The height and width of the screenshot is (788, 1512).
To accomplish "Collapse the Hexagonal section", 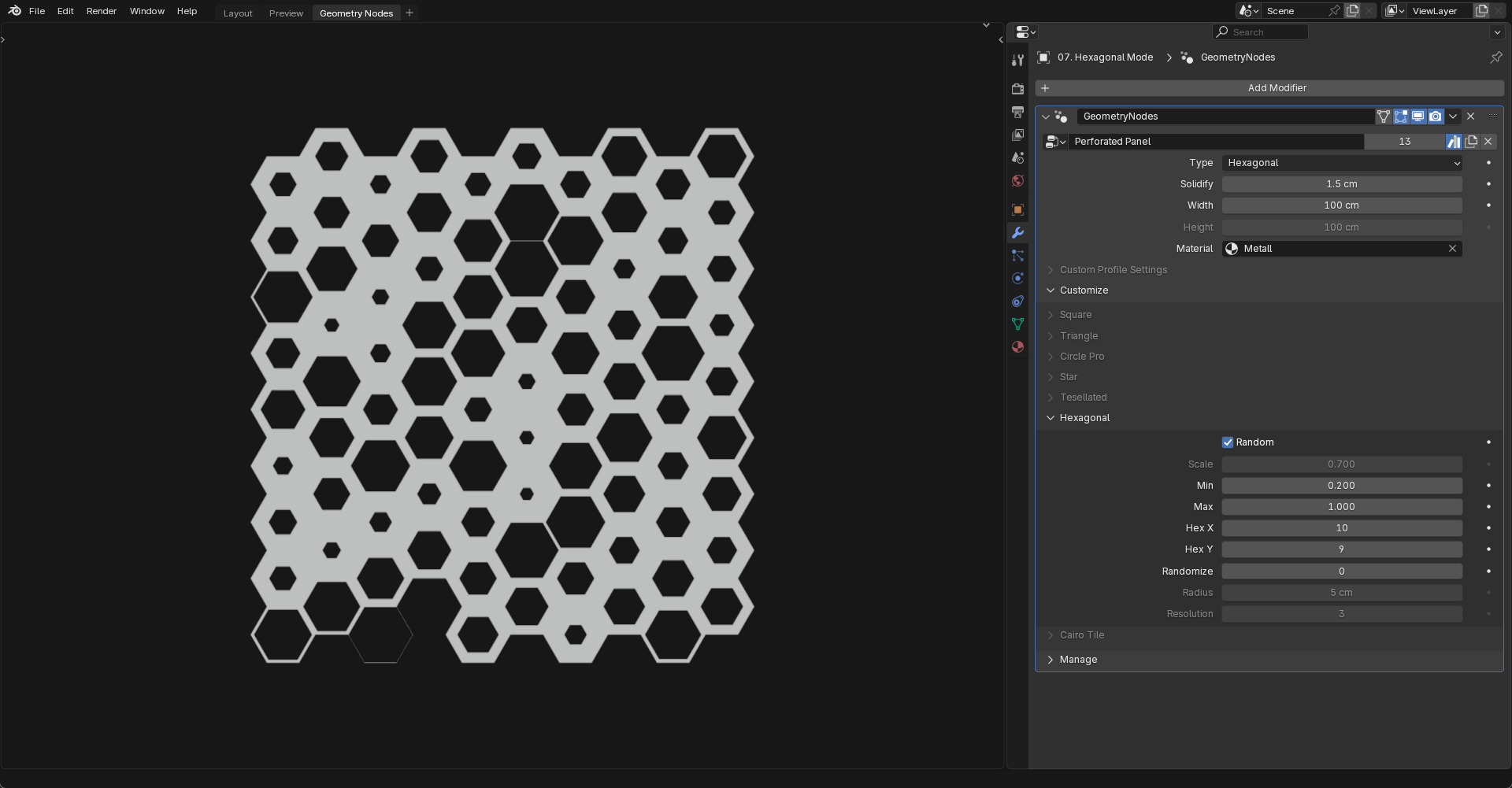I will tap(1085, 417).
